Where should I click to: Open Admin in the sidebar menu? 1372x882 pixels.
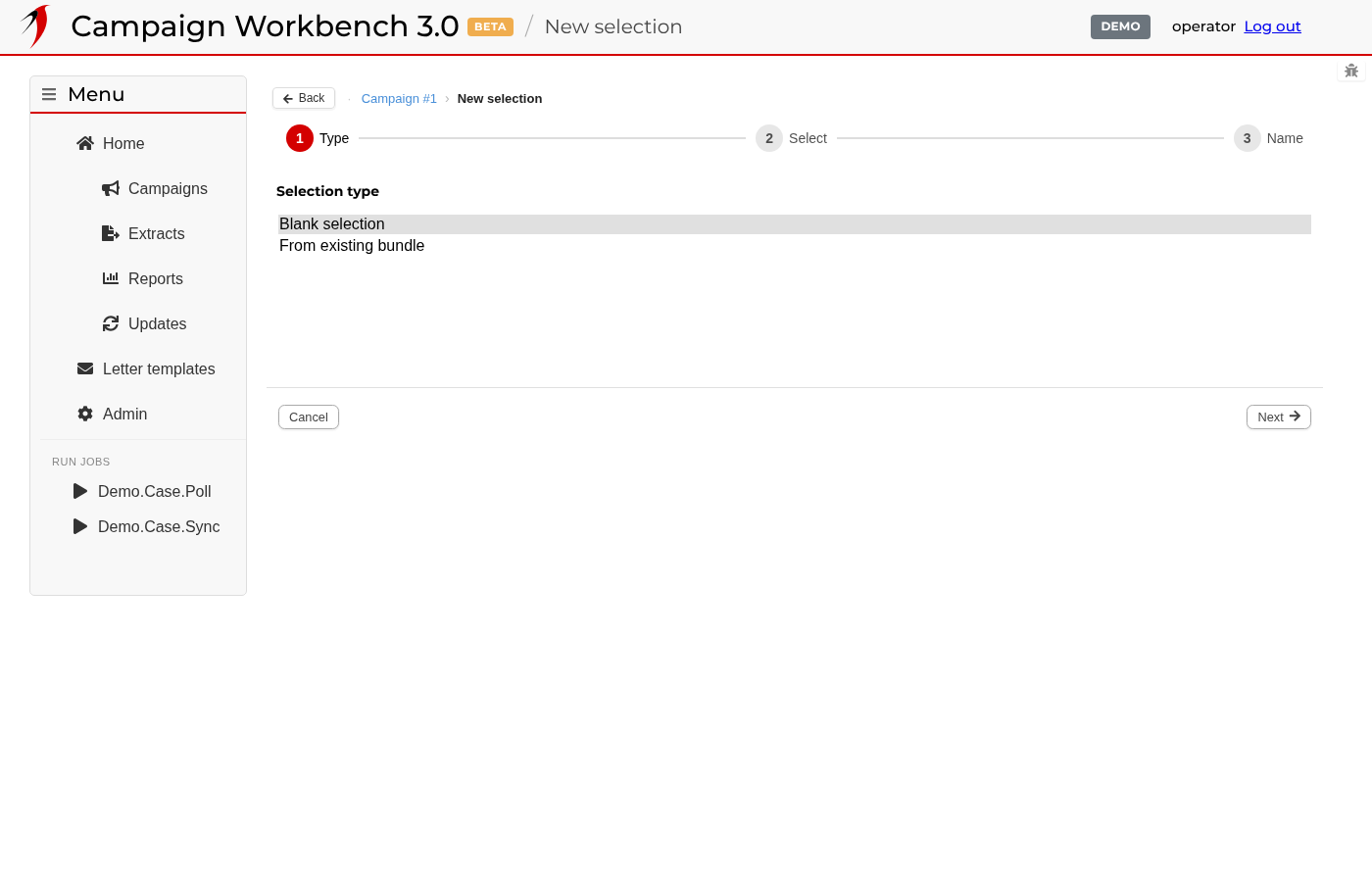pos(124,414)
